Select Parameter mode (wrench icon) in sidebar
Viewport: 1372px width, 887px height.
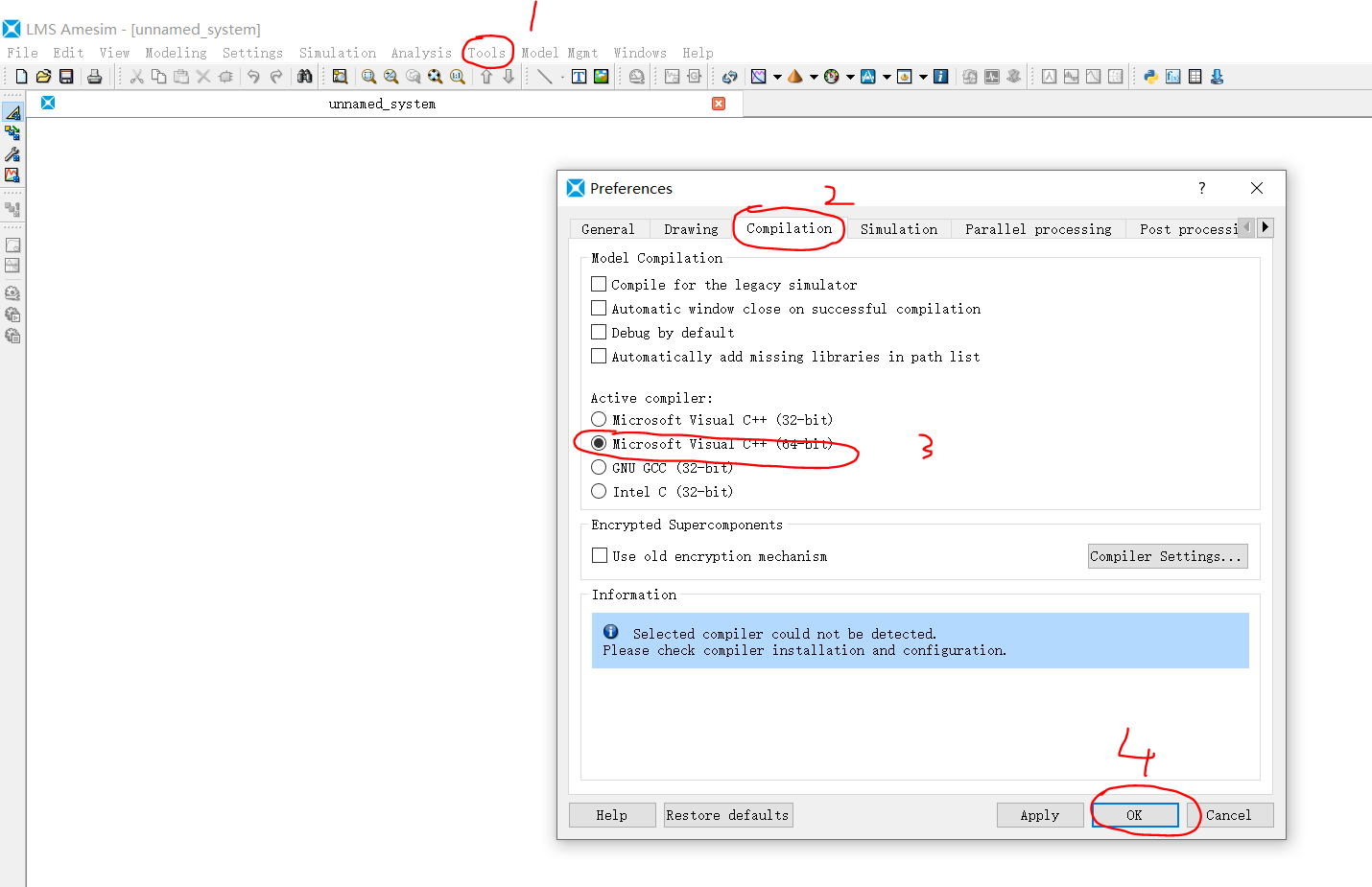tap(12, 154)
